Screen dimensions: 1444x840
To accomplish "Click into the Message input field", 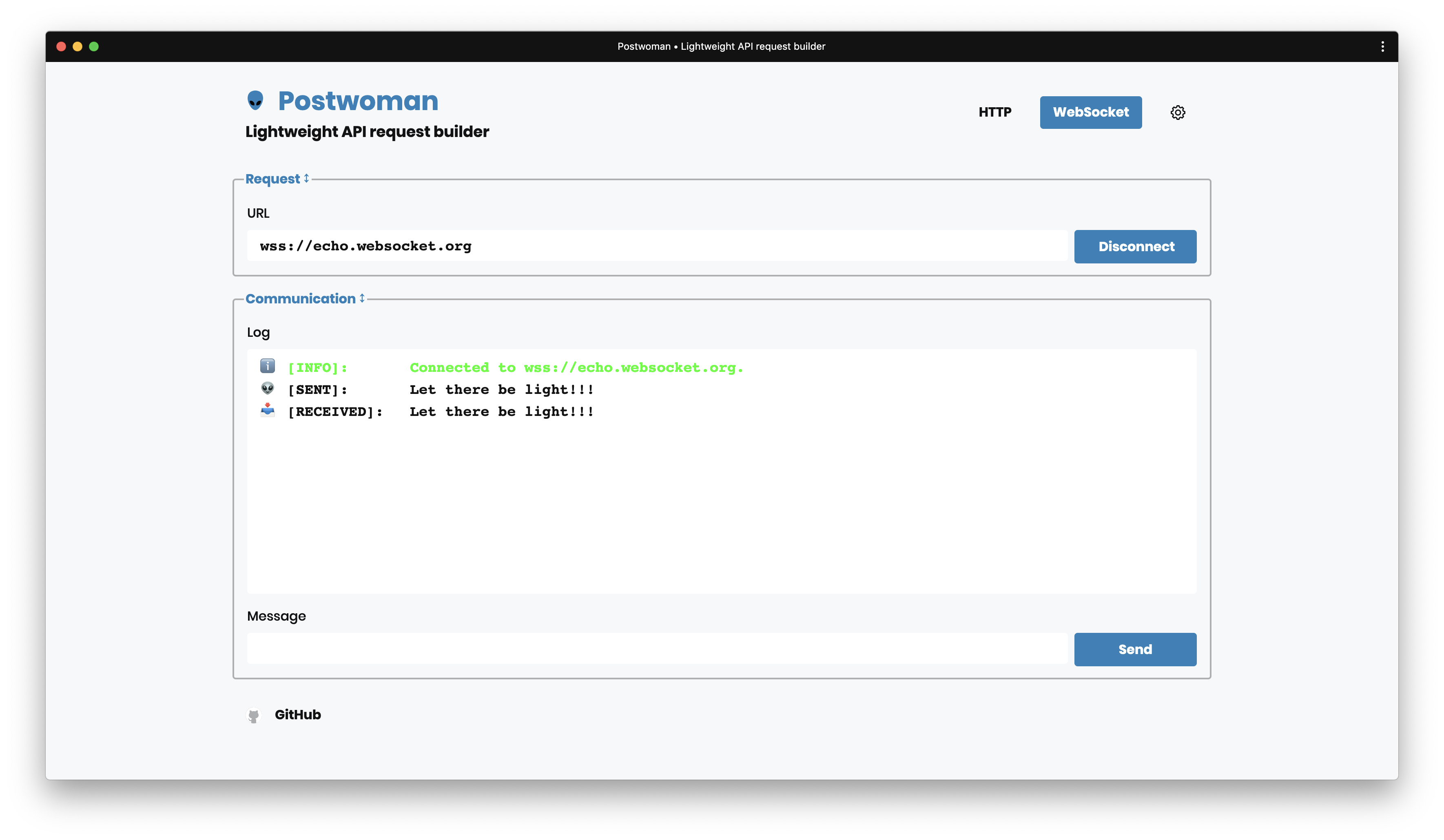I will (657, 649).
